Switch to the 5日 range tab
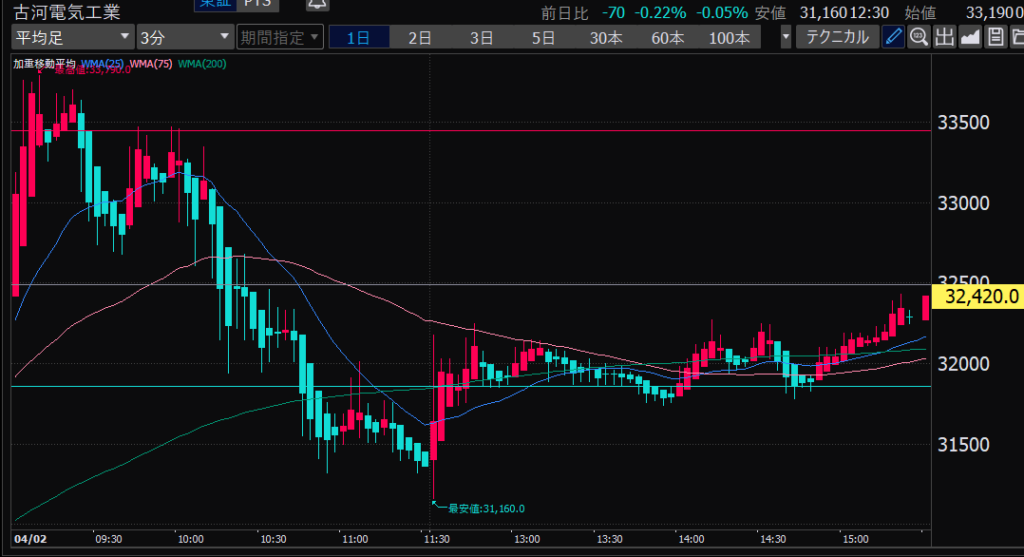 (543, 38)
